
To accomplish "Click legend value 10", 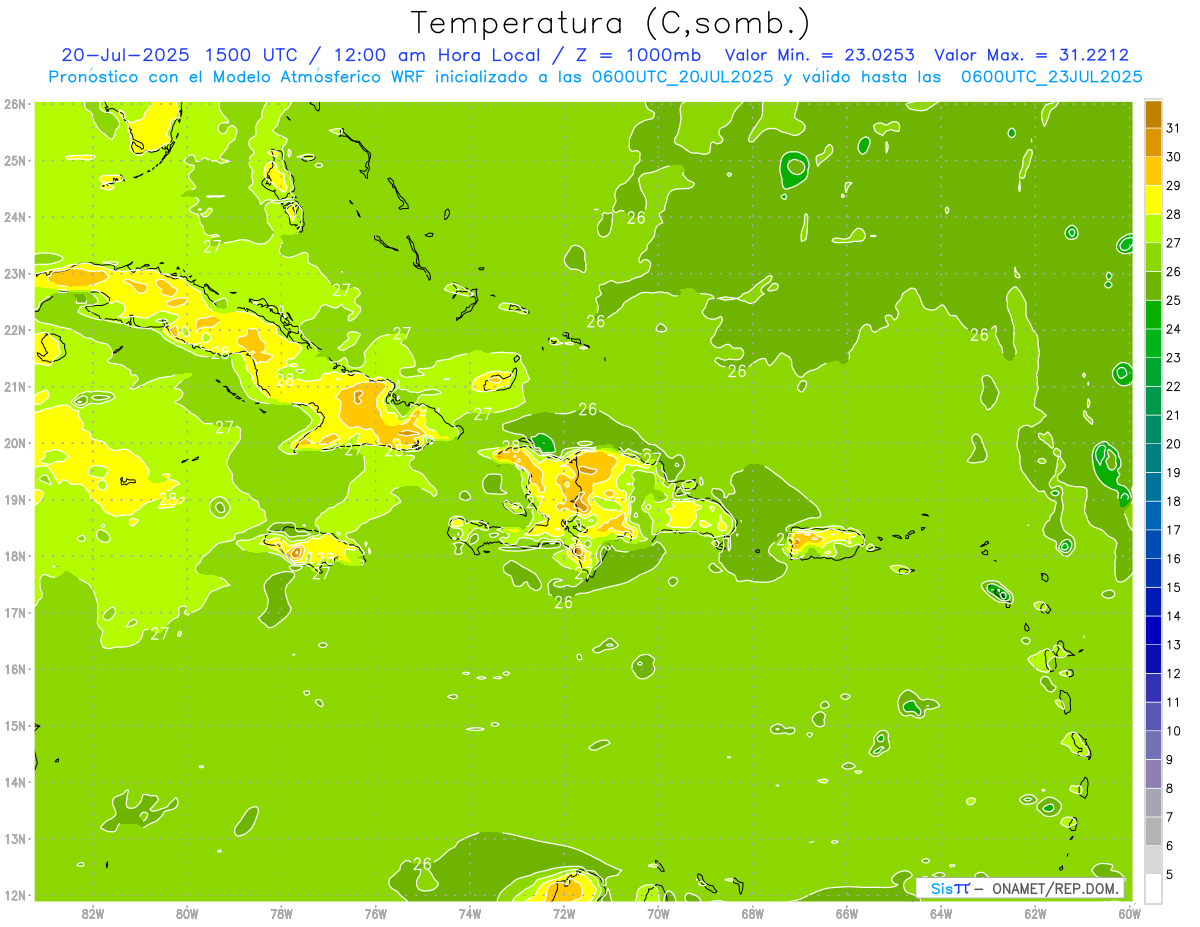I will click(x=1173, y=731).
